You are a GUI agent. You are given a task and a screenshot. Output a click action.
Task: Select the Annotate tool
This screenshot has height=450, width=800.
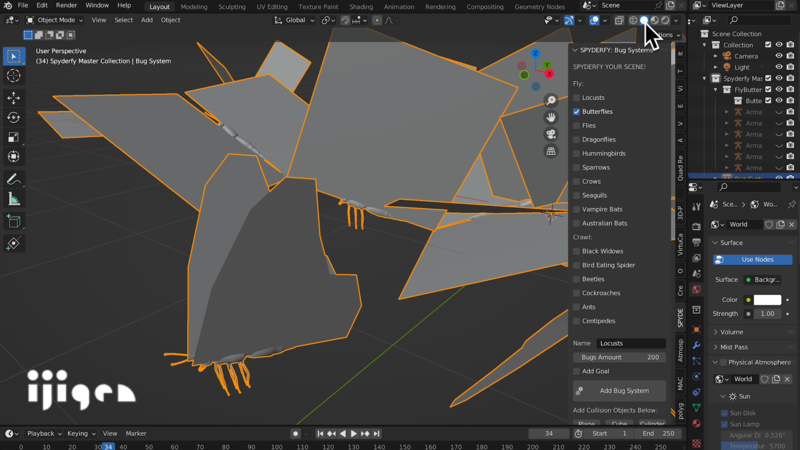14,179
